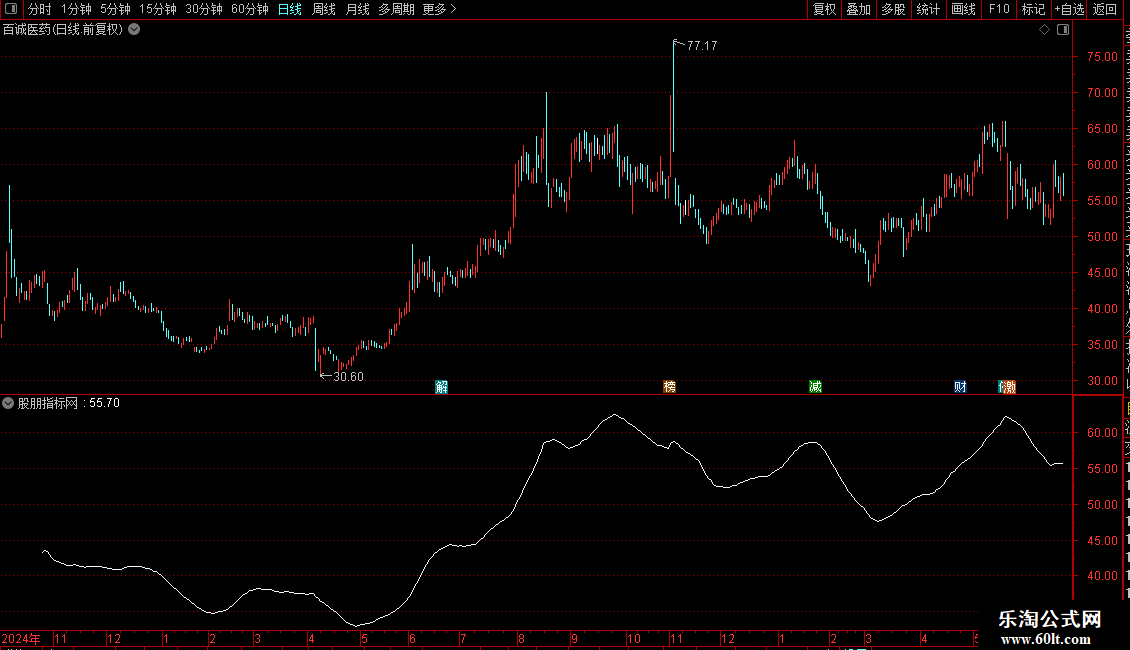1130x650 pixels.
Task: Switch to 60分钟 period
Action: tap(250, 9)
